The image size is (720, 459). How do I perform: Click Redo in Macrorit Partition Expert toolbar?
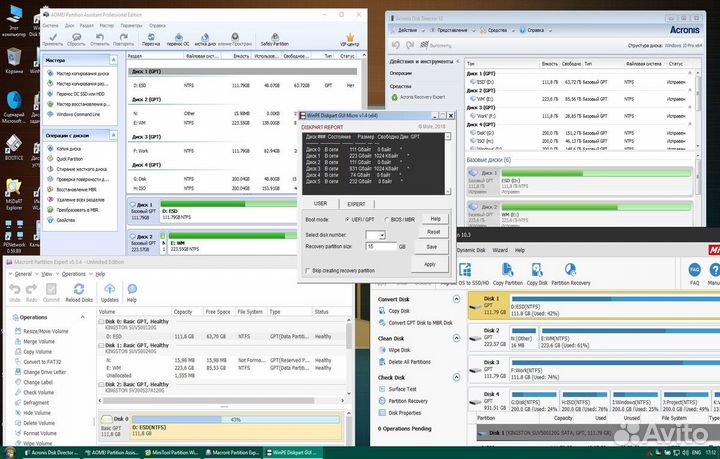click(31, 292)
